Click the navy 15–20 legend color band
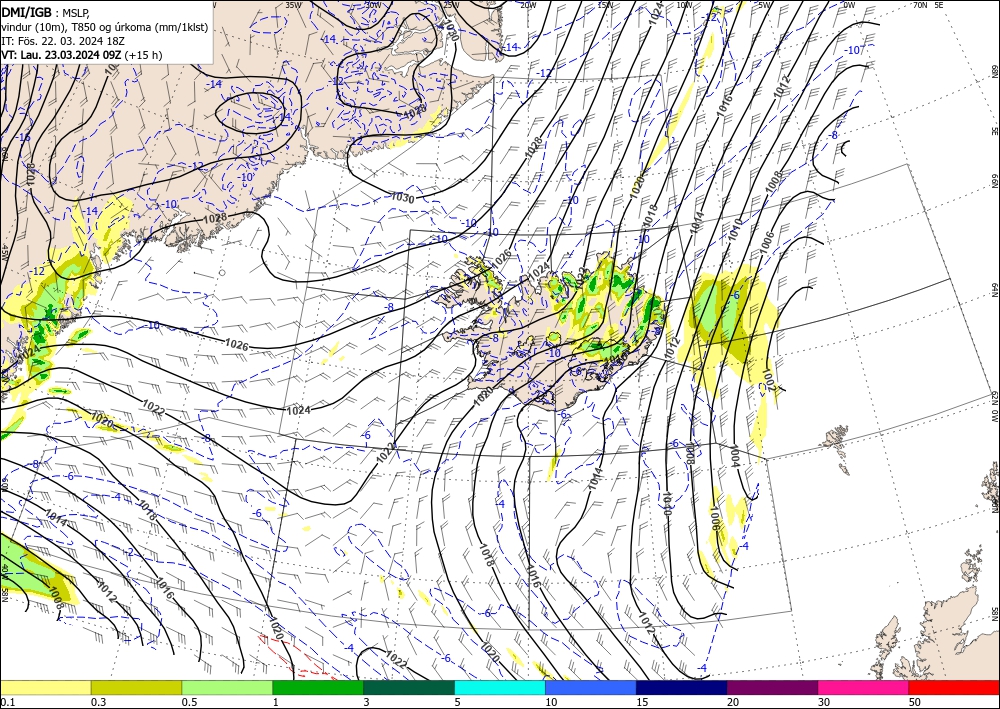 (x=682, y=687)
